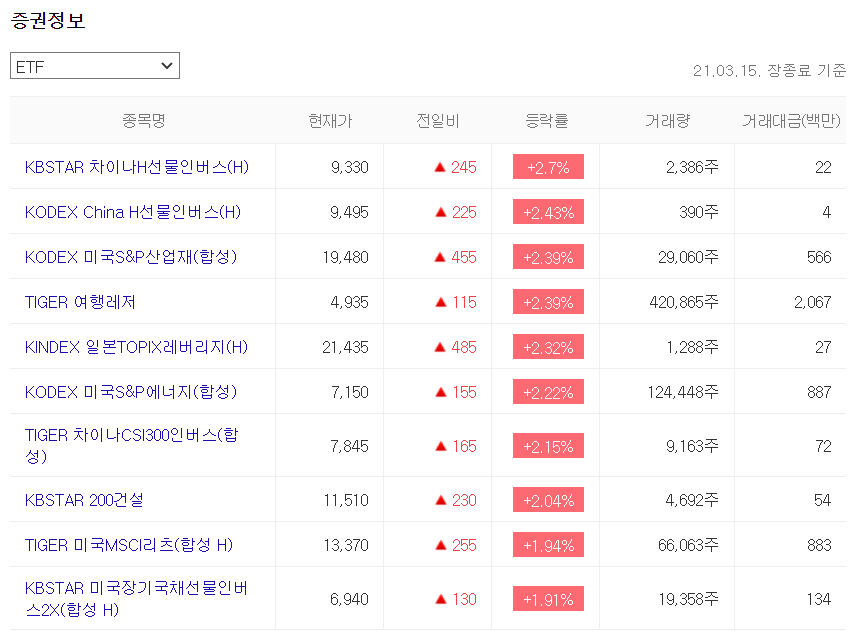Click current price 4,935

(x=350, y=302)
